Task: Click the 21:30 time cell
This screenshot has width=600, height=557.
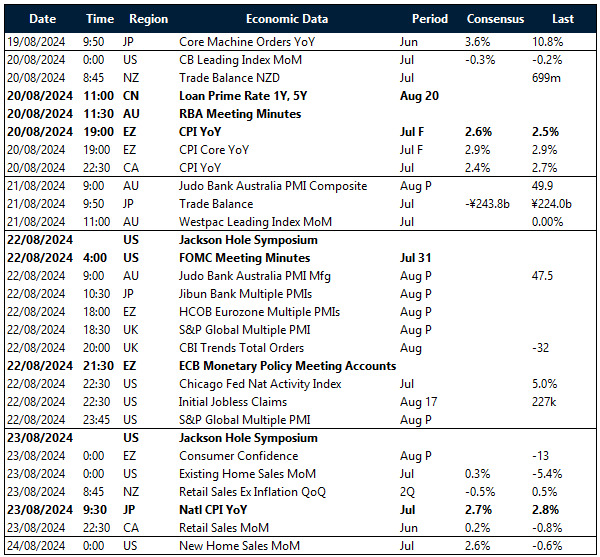Action: [98, 365]
